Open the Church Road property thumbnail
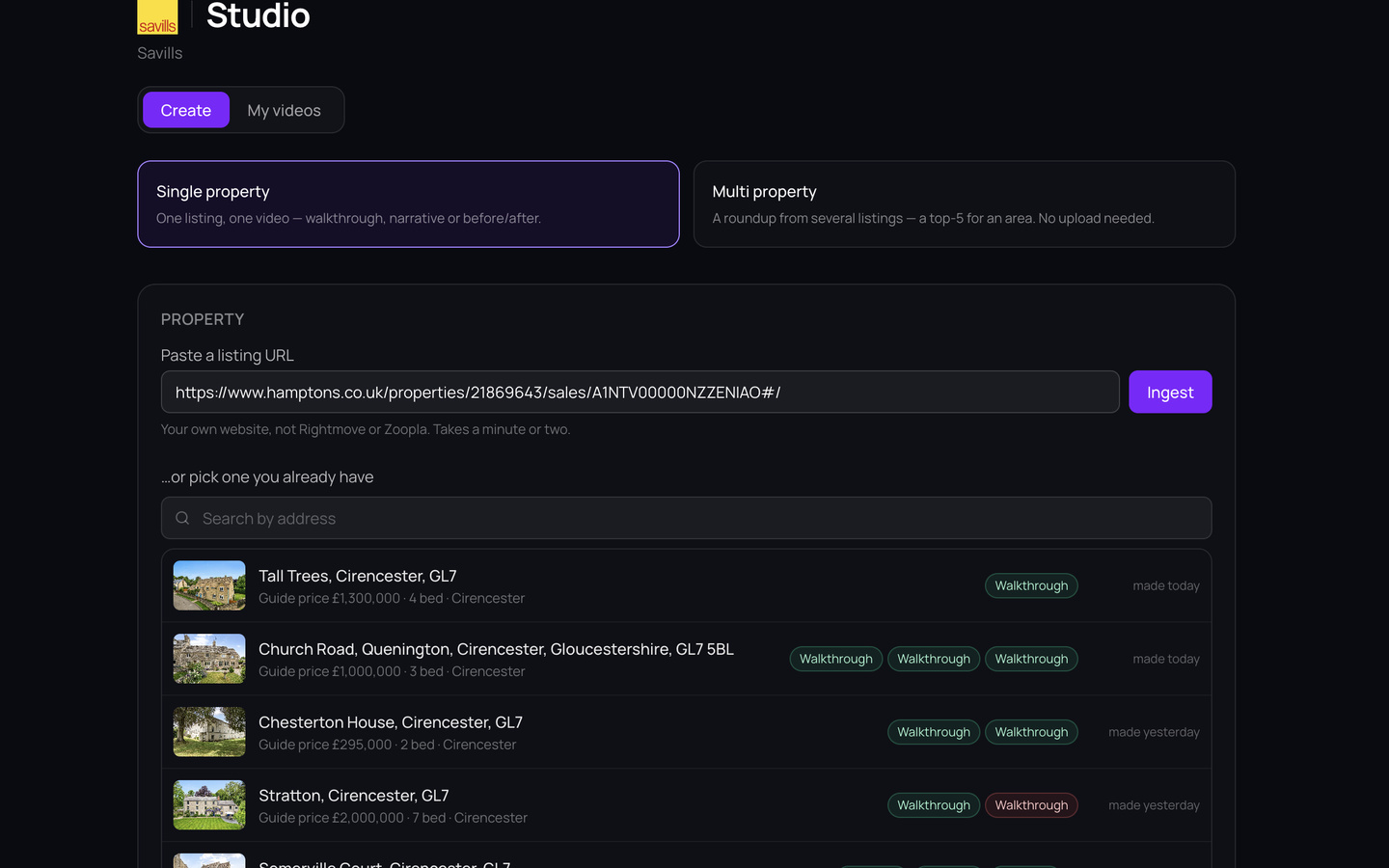Screen dimensions: 1389x868 tap(209, 659)
